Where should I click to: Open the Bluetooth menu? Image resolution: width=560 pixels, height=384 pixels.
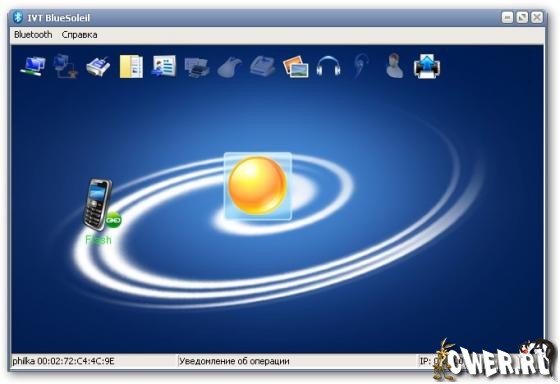(33, 35)
